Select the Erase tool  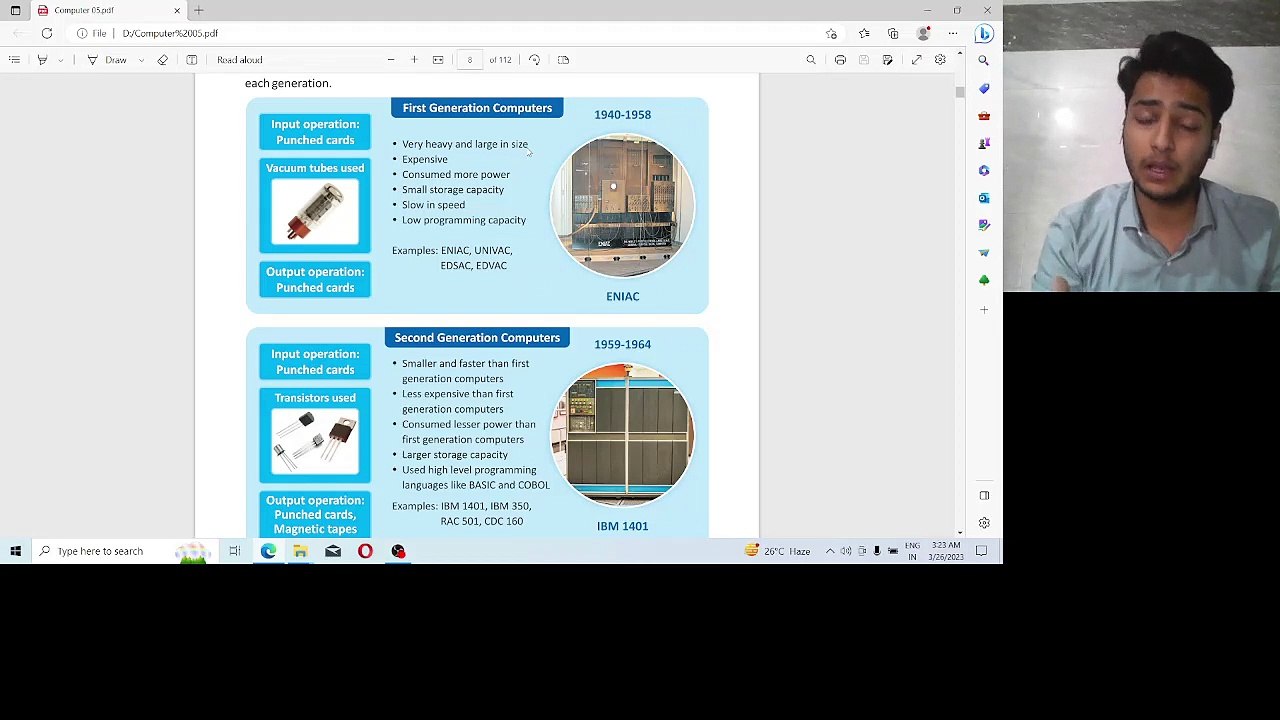[163, 60]
